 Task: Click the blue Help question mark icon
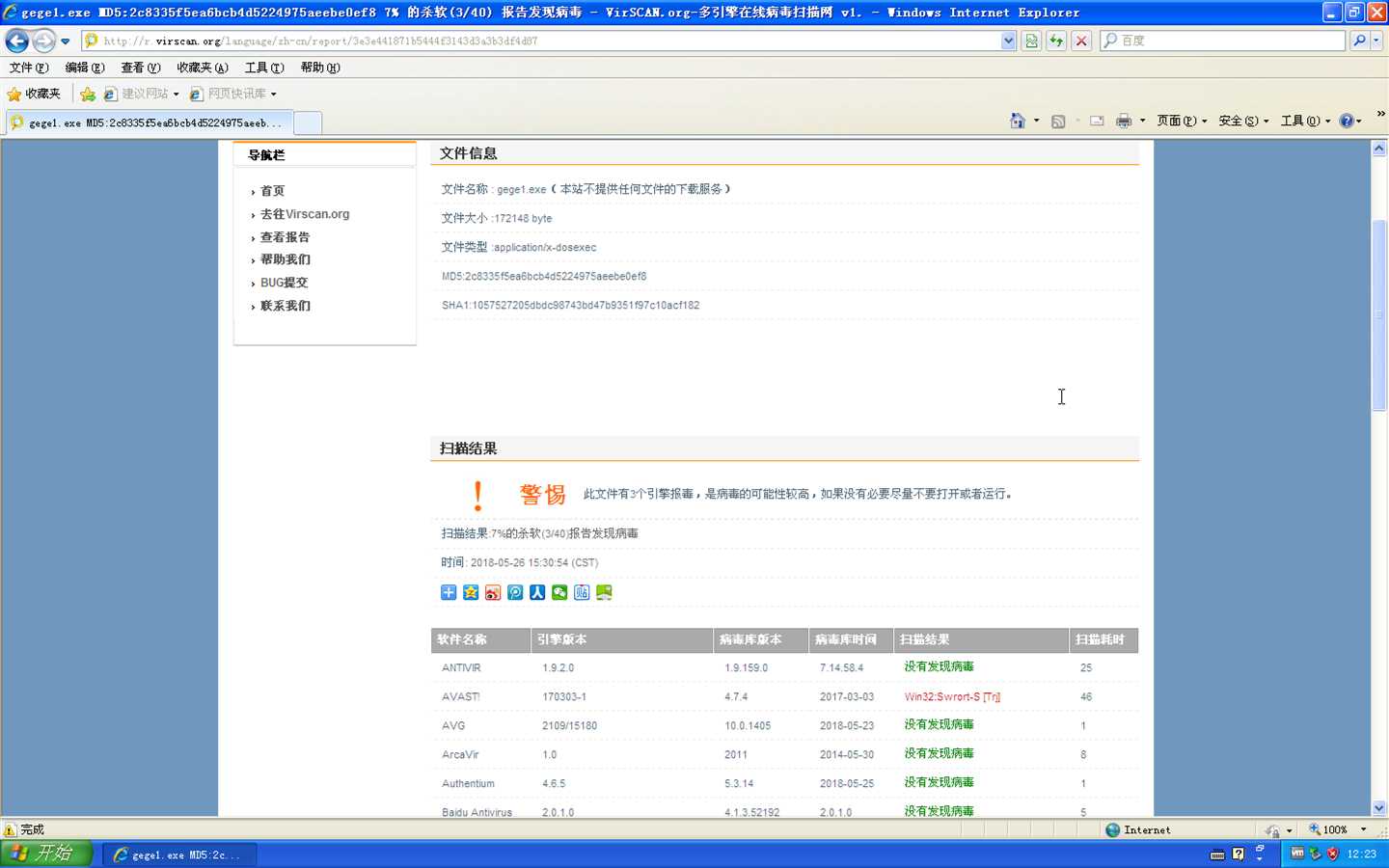(1347, 121)
